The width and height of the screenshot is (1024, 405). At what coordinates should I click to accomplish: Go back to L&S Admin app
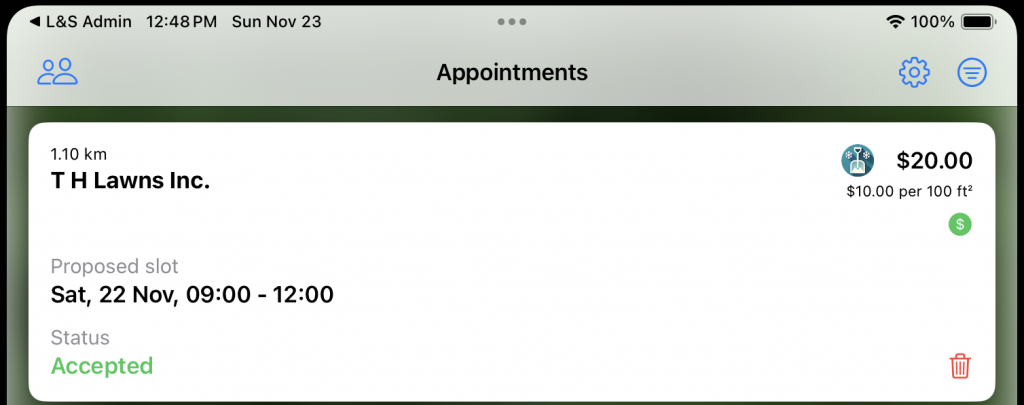pyautogui.click(x=81, y=21)
